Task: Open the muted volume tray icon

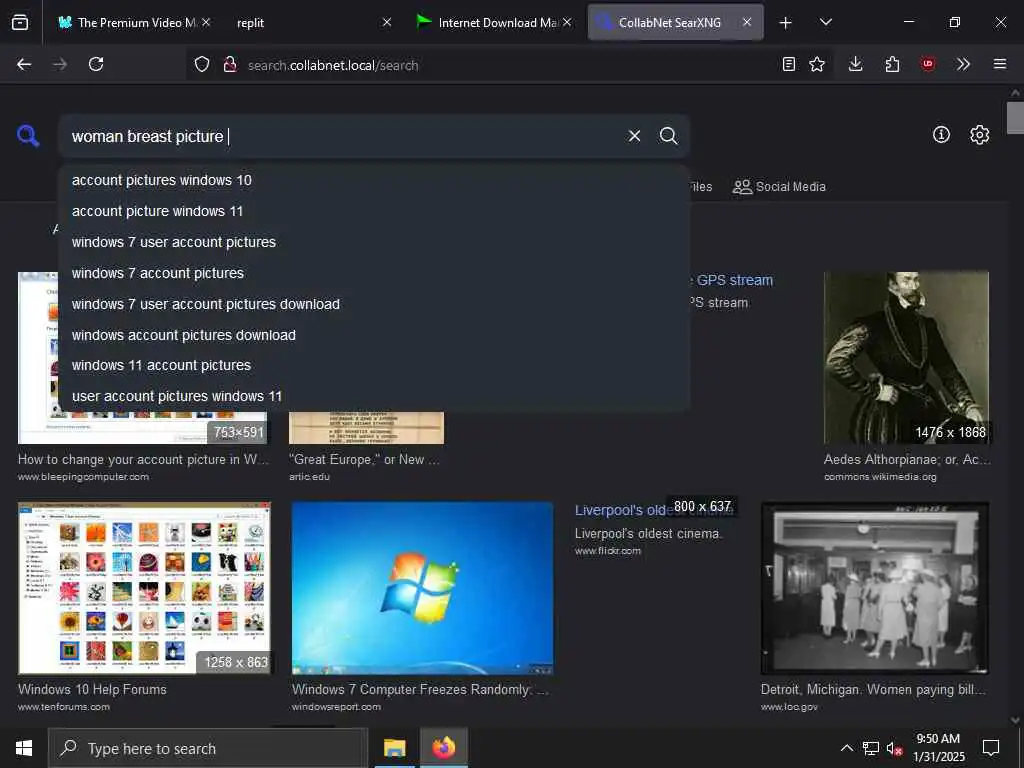Action: tap(895, 748)
